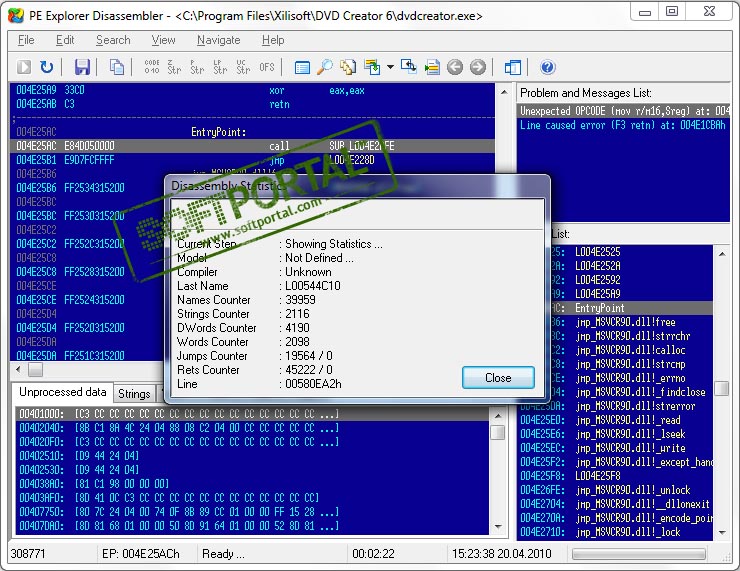Viewport: 740px width, 571px height.
Task: Click the UC Str toolbar icon
Action: click(x=243, y=67)
